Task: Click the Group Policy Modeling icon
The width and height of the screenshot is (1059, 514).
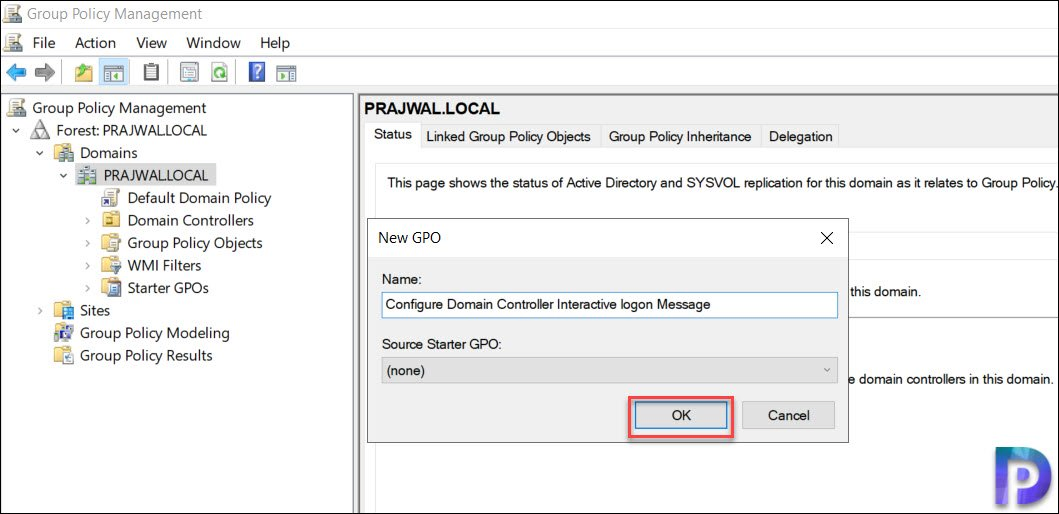Action: coord(64,333)
